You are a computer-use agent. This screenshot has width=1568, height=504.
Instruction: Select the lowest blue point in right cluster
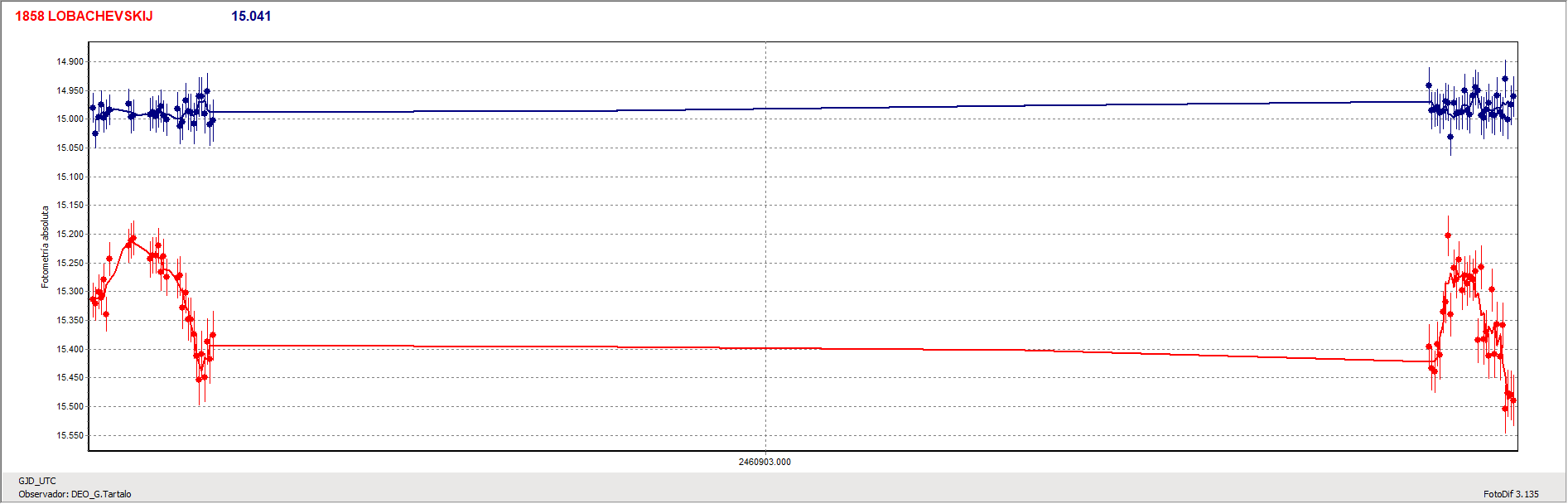click(x=1450, y=137)
